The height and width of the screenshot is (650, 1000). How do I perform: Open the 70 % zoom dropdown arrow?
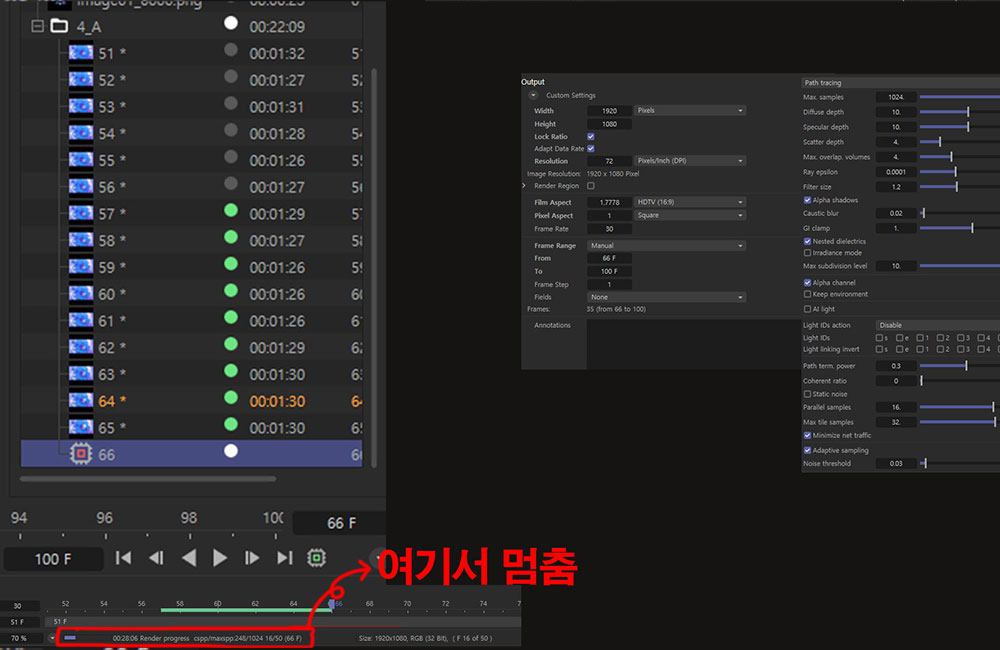pyautogui.click(x=52, y=638)
